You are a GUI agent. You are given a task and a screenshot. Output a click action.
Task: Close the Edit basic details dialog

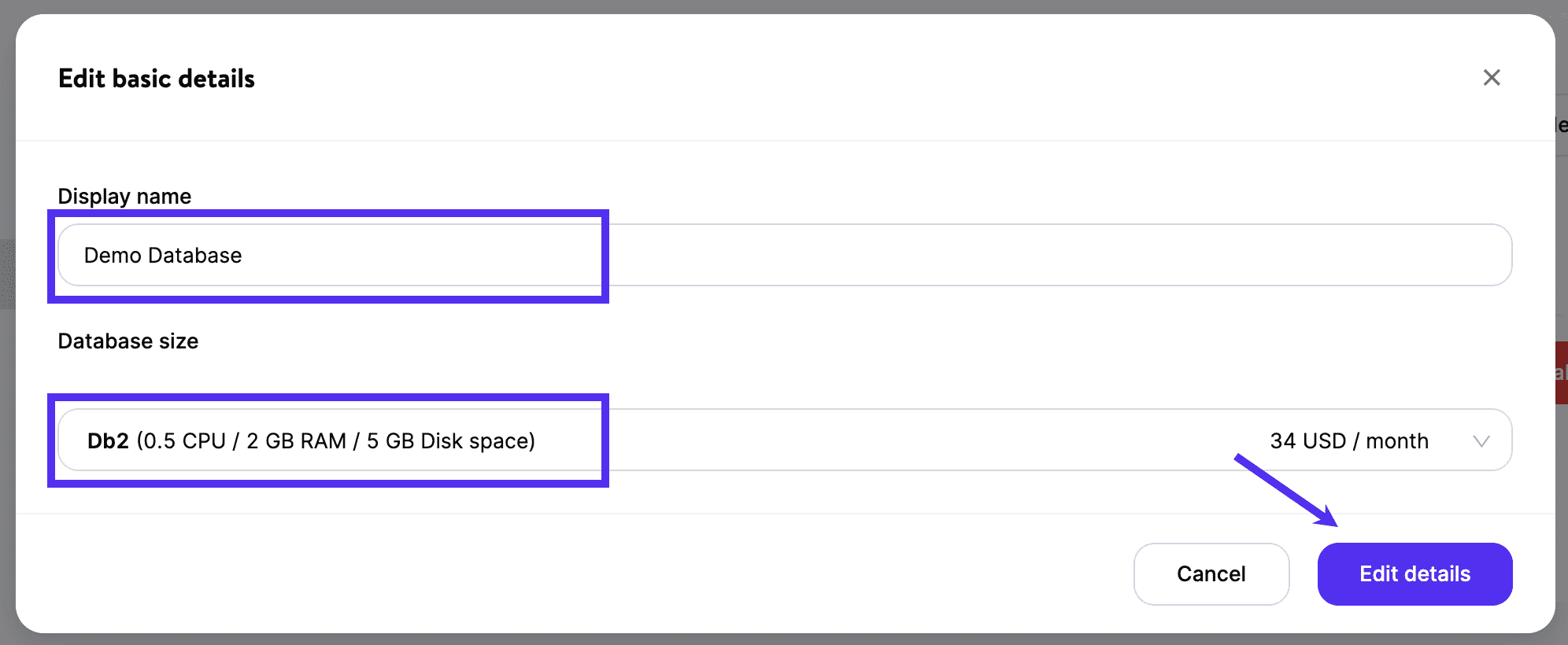click(1491, 78)
